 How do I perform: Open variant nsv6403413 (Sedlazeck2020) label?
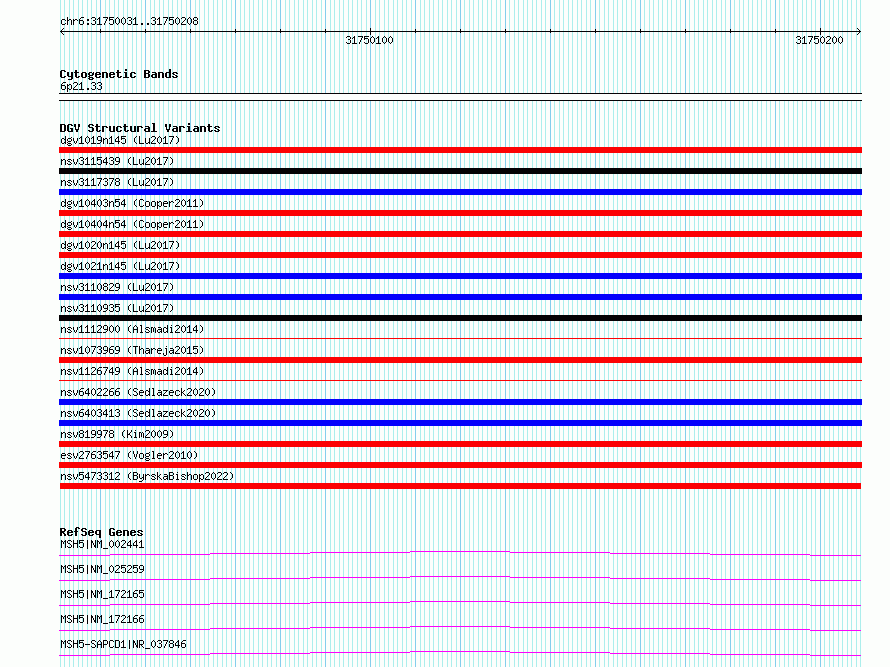138,413
